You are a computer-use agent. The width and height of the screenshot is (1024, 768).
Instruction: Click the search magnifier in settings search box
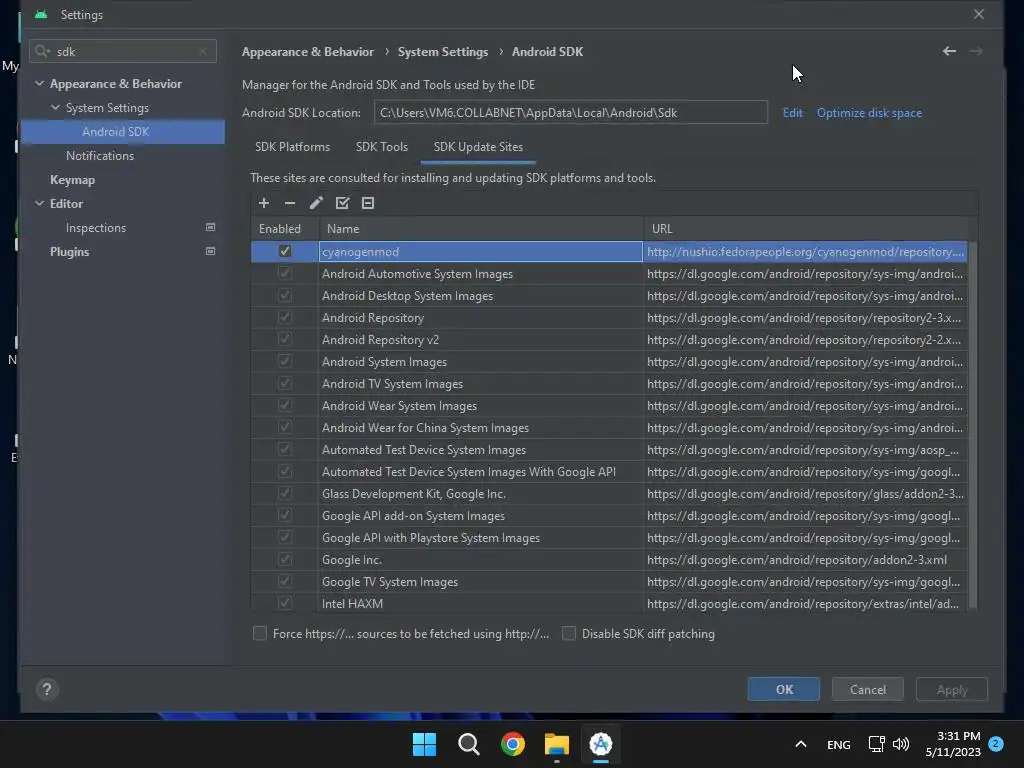click(x=42, y=51)
